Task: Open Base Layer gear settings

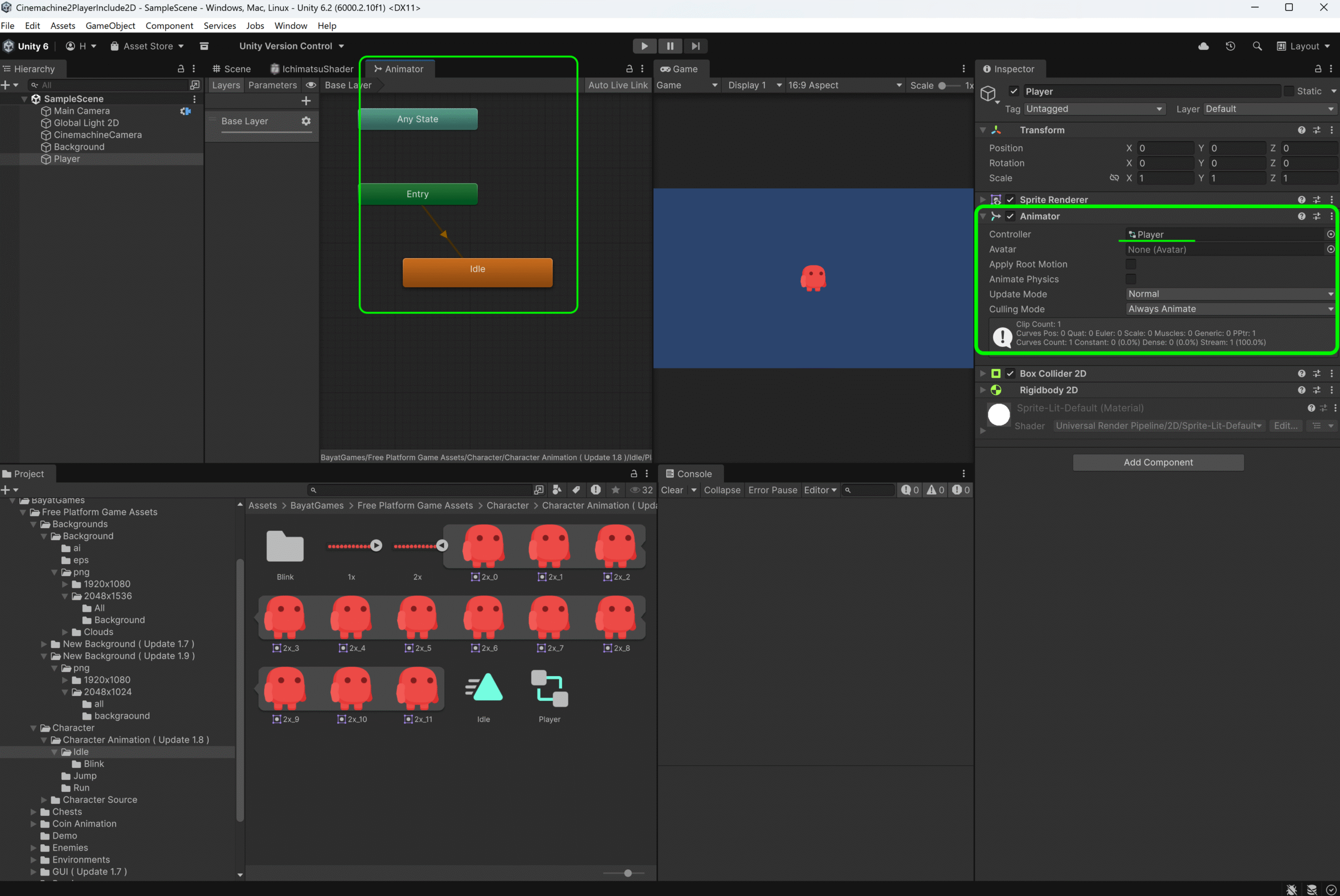Action: (306, 121)
